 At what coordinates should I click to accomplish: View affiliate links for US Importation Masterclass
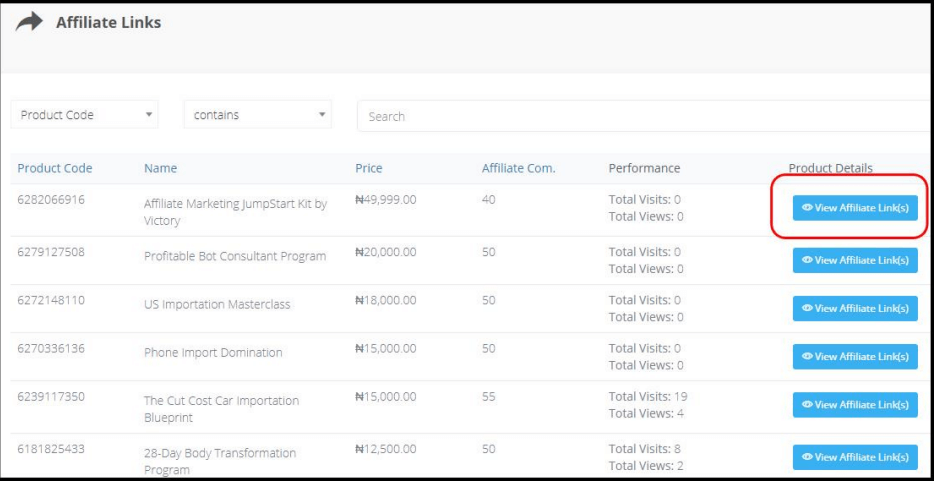click(855, 308)
